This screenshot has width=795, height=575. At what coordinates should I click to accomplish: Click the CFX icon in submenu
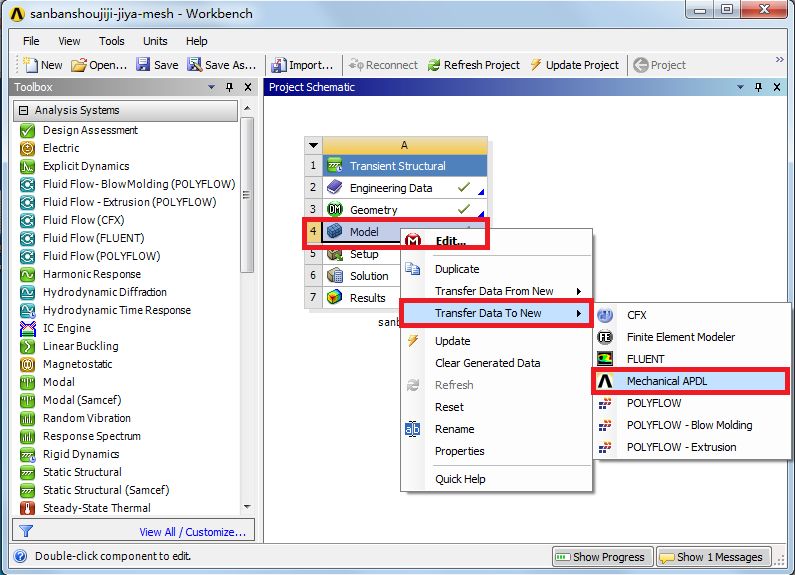[605, 315]
